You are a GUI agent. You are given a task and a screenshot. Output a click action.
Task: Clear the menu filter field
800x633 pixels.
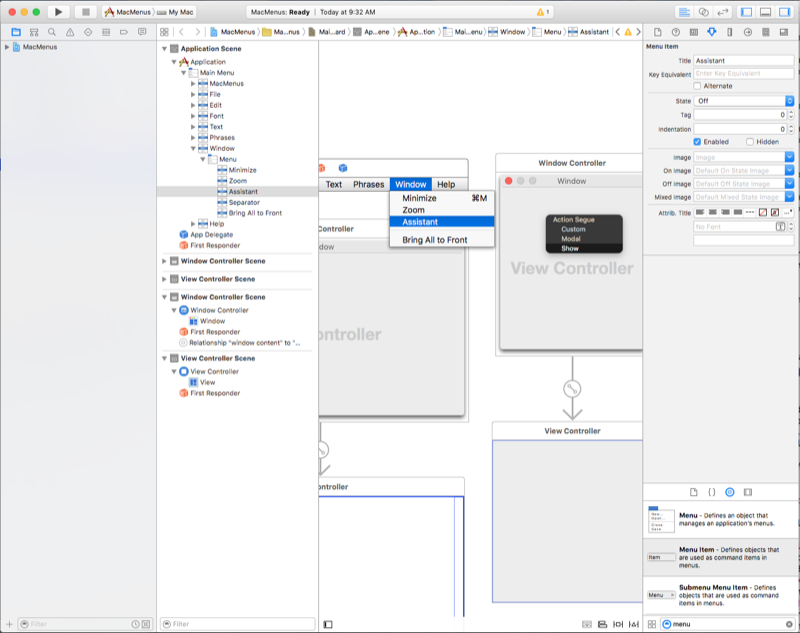[788, 624]
